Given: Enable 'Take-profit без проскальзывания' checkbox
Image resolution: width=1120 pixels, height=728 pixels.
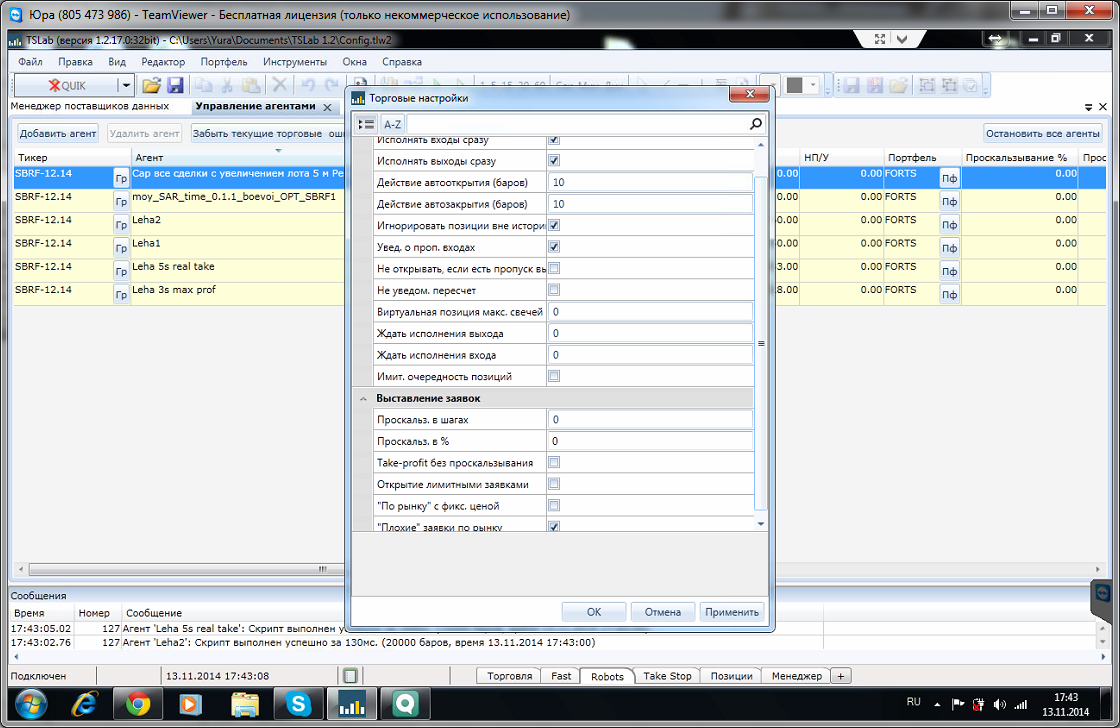Looking at the screenshot, I should (554, 463).
